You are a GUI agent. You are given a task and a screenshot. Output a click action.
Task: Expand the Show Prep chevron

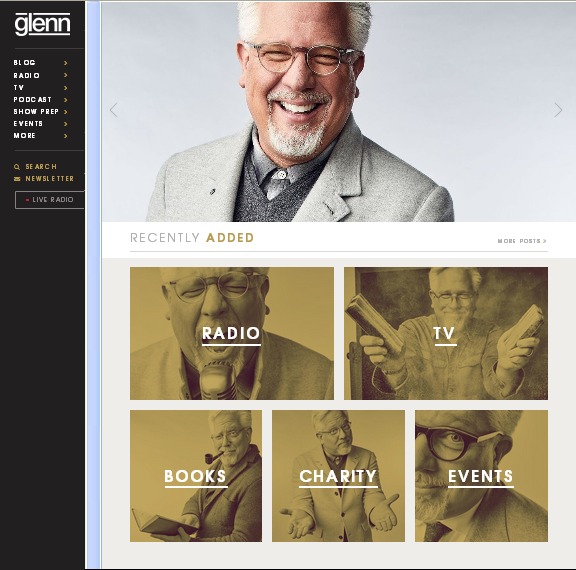point(66,112)
